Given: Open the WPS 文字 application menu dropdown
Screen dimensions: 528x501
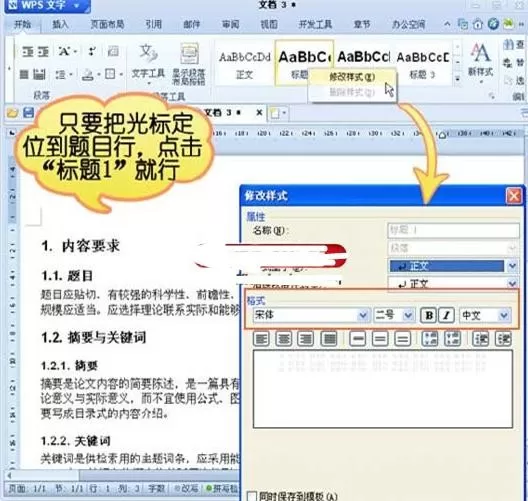Looking at the screenshot, I should pos(77,6).
